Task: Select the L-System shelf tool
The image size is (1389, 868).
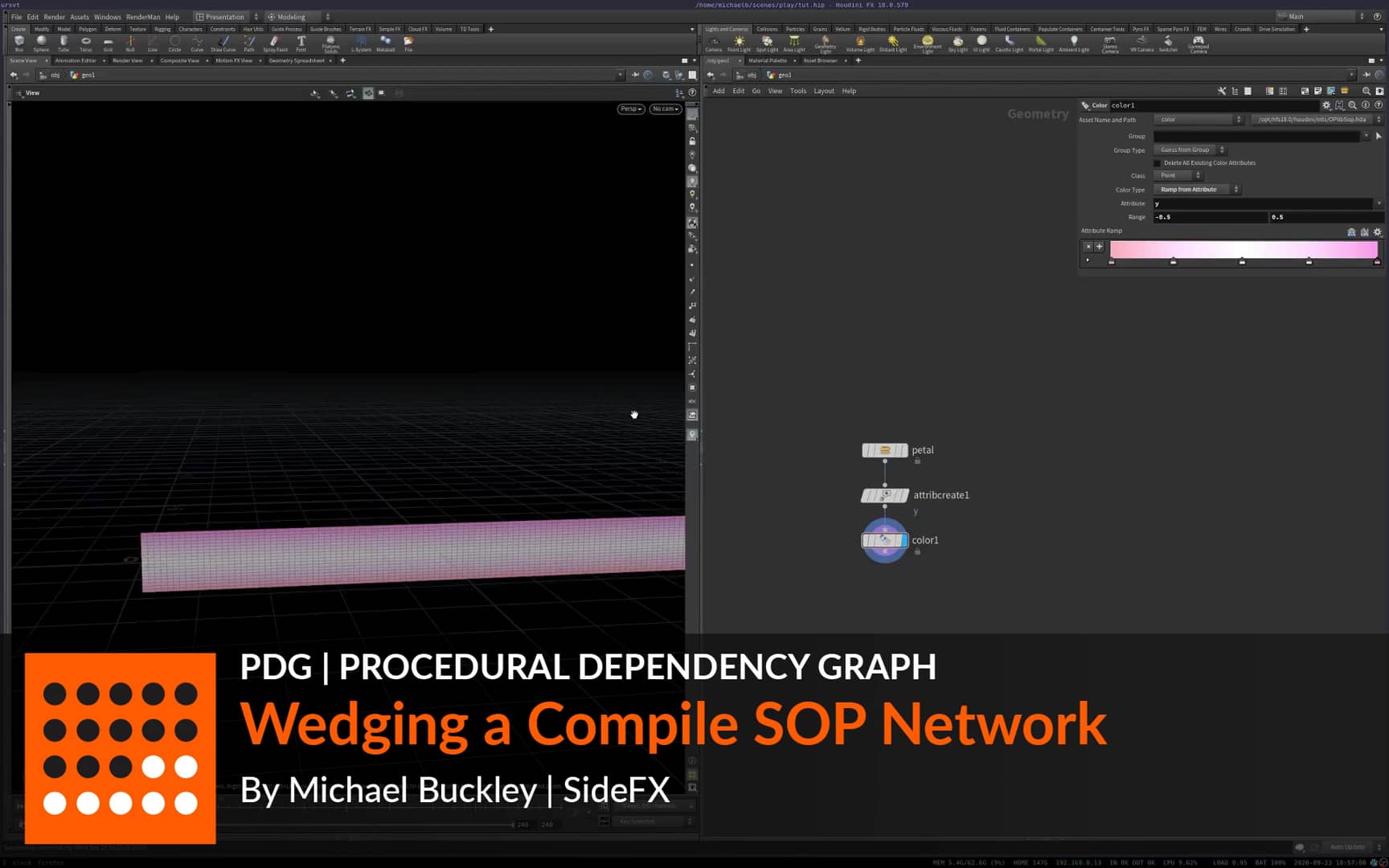Action: point(362,42)
